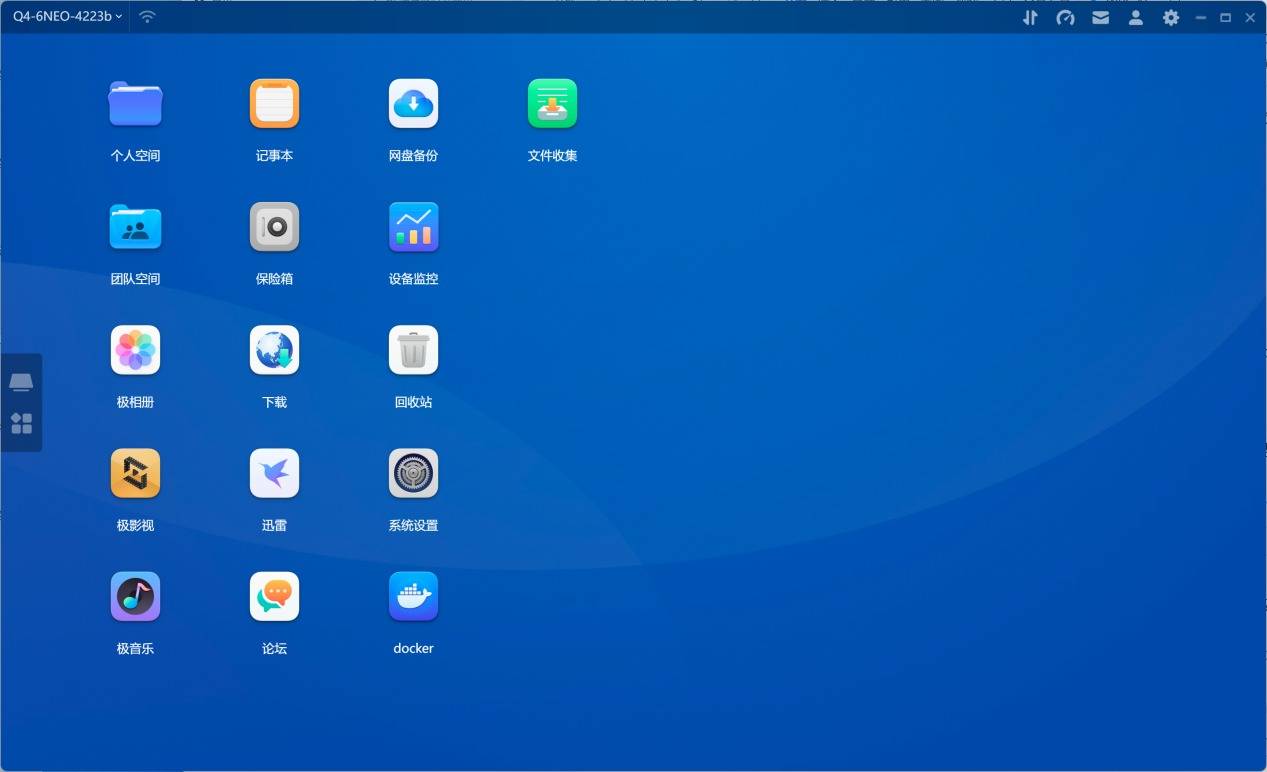Open the 下载 download app
The height and width of the screenshot is (772, 1267).
click(x=274, y=350)
